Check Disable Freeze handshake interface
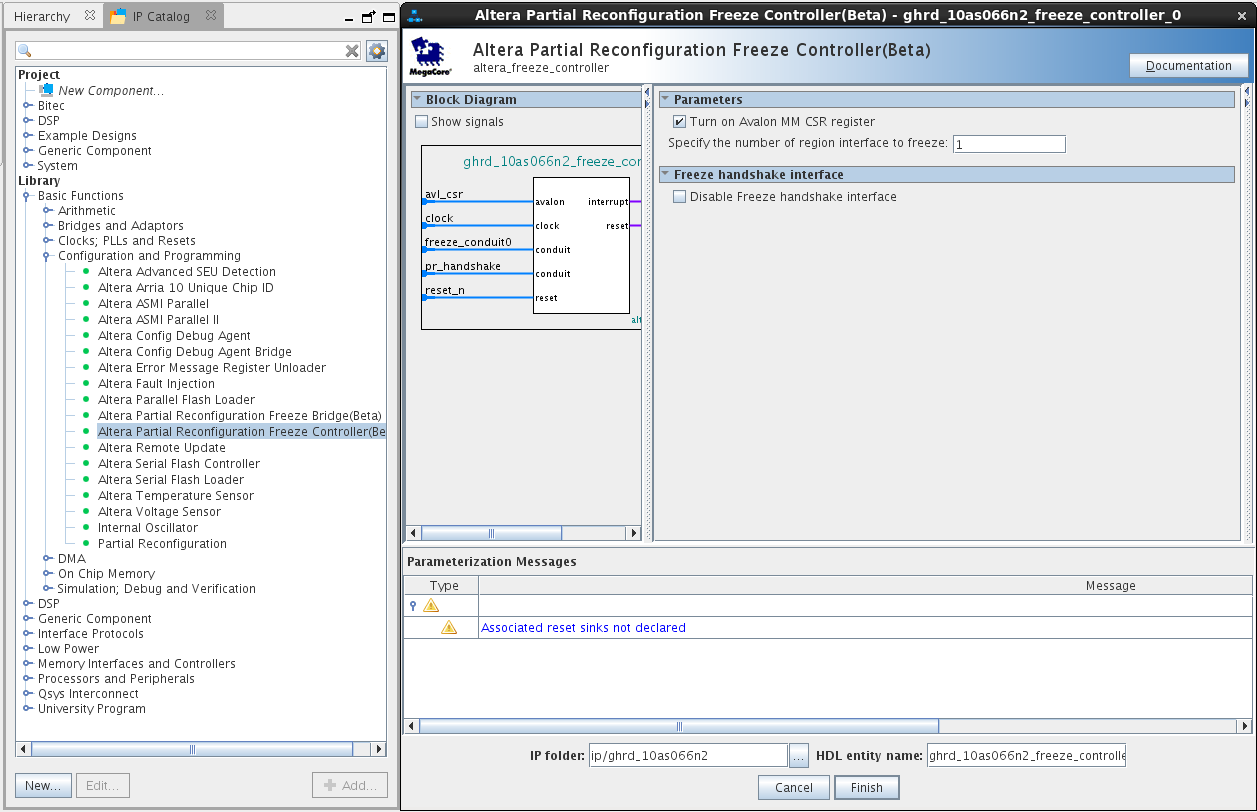 (679, 197)
